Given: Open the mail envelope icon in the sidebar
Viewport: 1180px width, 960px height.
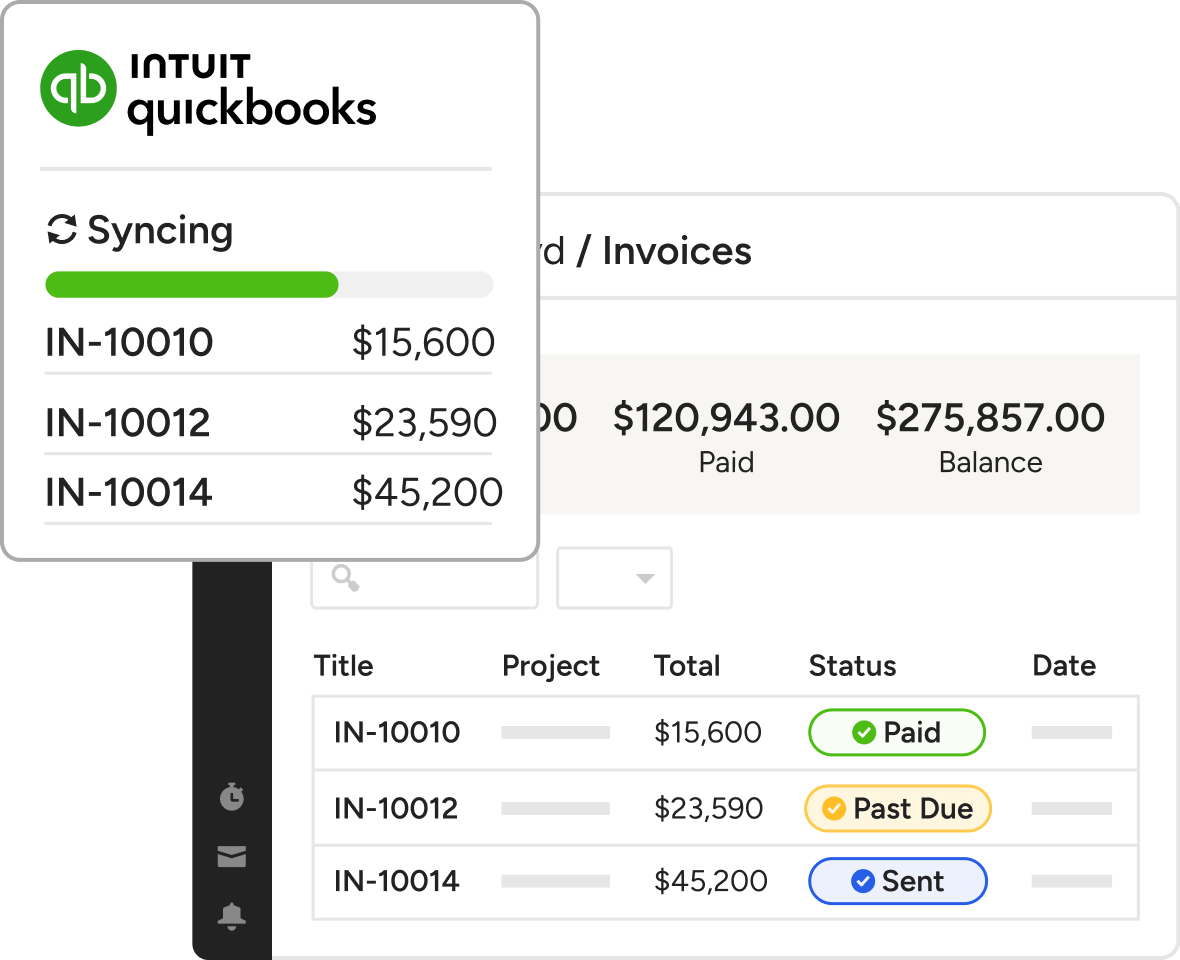Looking at the screenshot, I should [x=232, y=856].
